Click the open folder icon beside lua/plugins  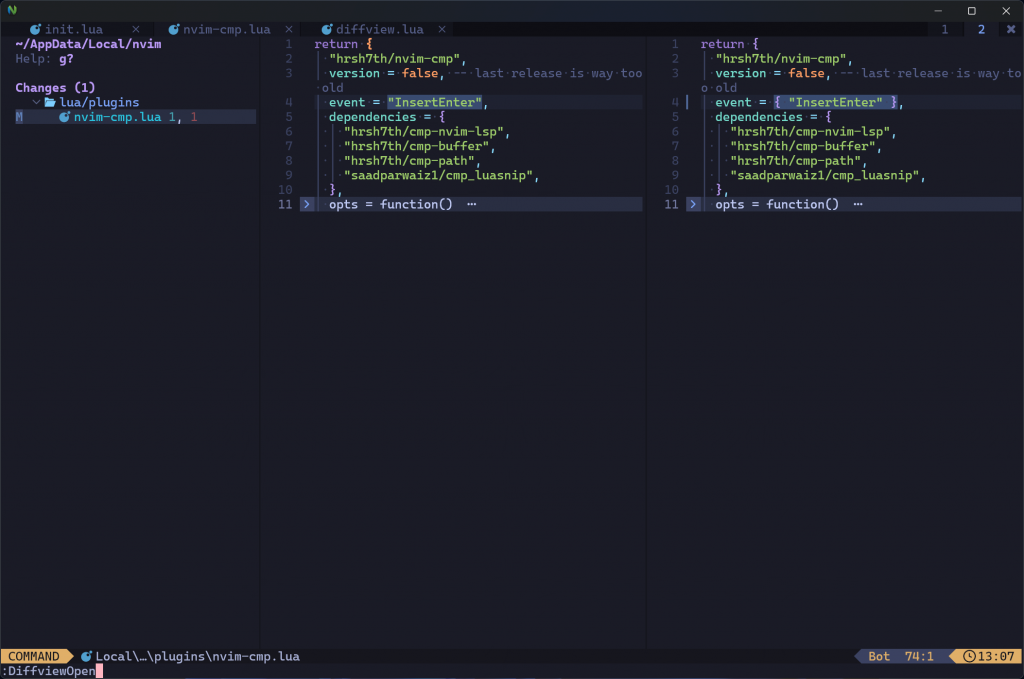(50, 102)
